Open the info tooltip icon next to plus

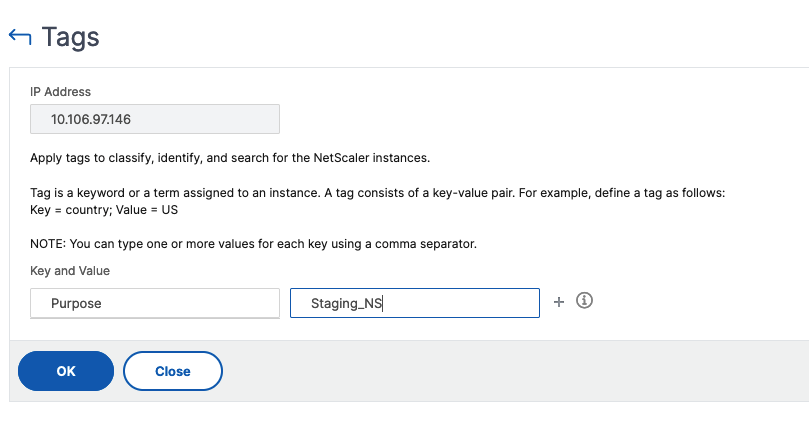pos(584,300)
